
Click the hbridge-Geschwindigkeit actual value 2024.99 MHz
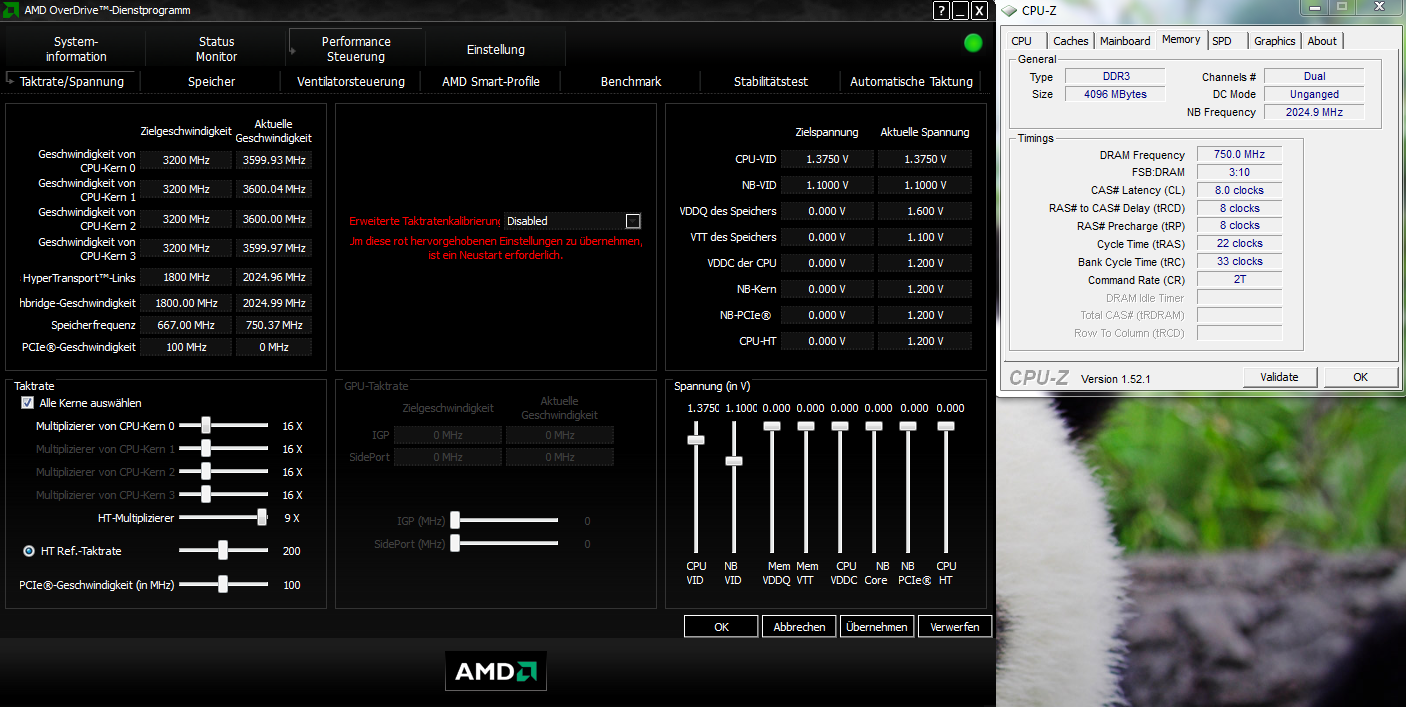click(273, 303)
